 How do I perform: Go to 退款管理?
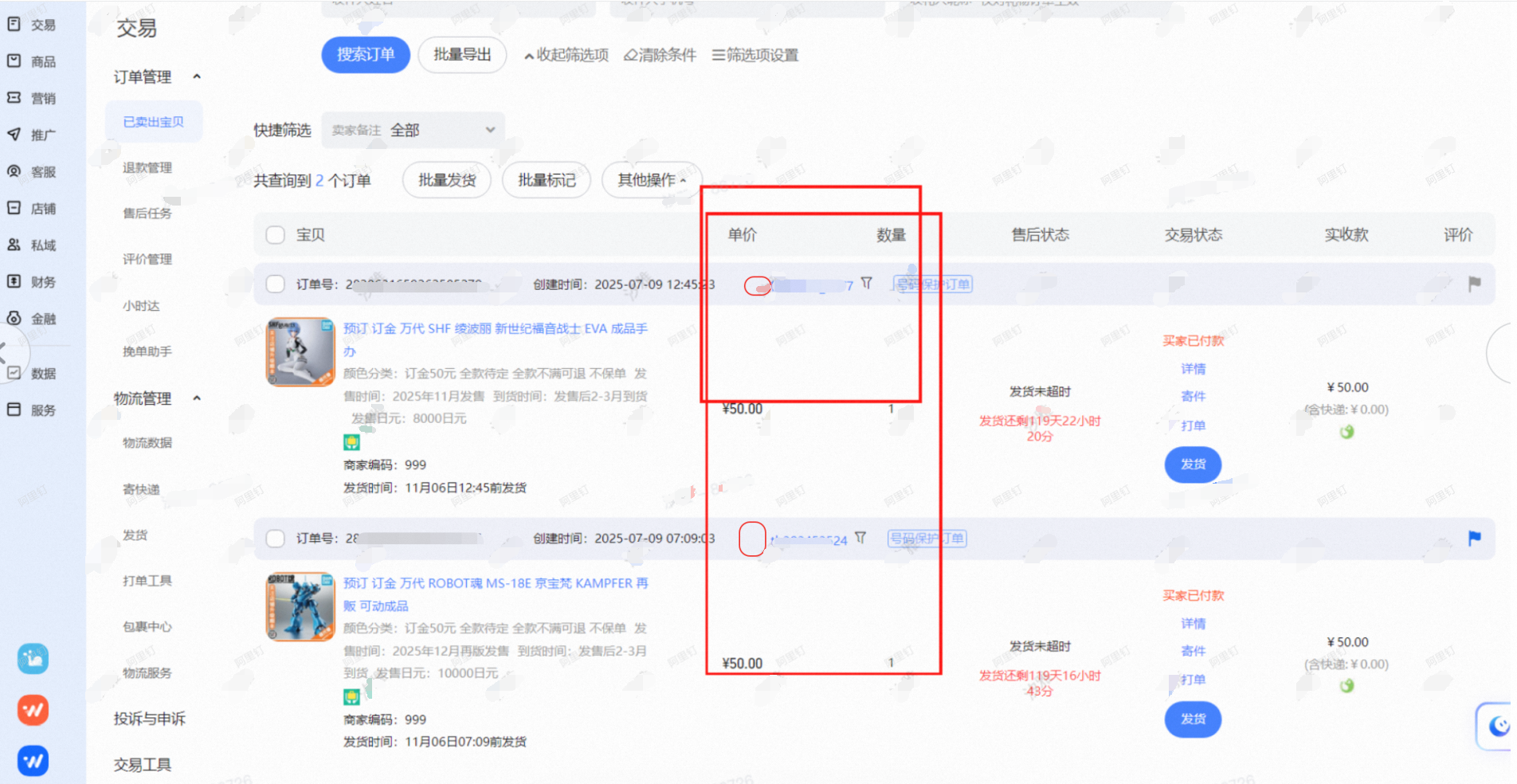click(147, 167)
